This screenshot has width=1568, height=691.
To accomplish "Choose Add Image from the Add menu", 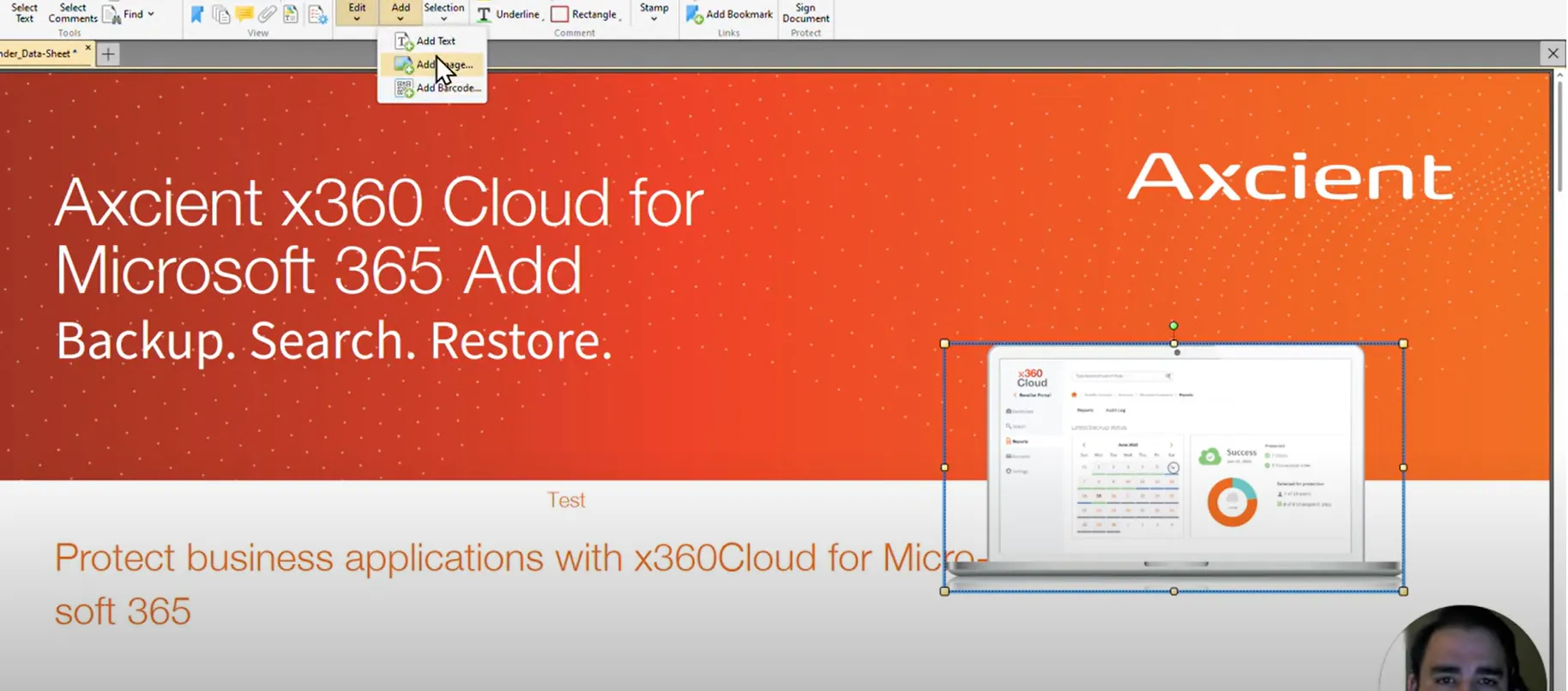I will [433, 64].
